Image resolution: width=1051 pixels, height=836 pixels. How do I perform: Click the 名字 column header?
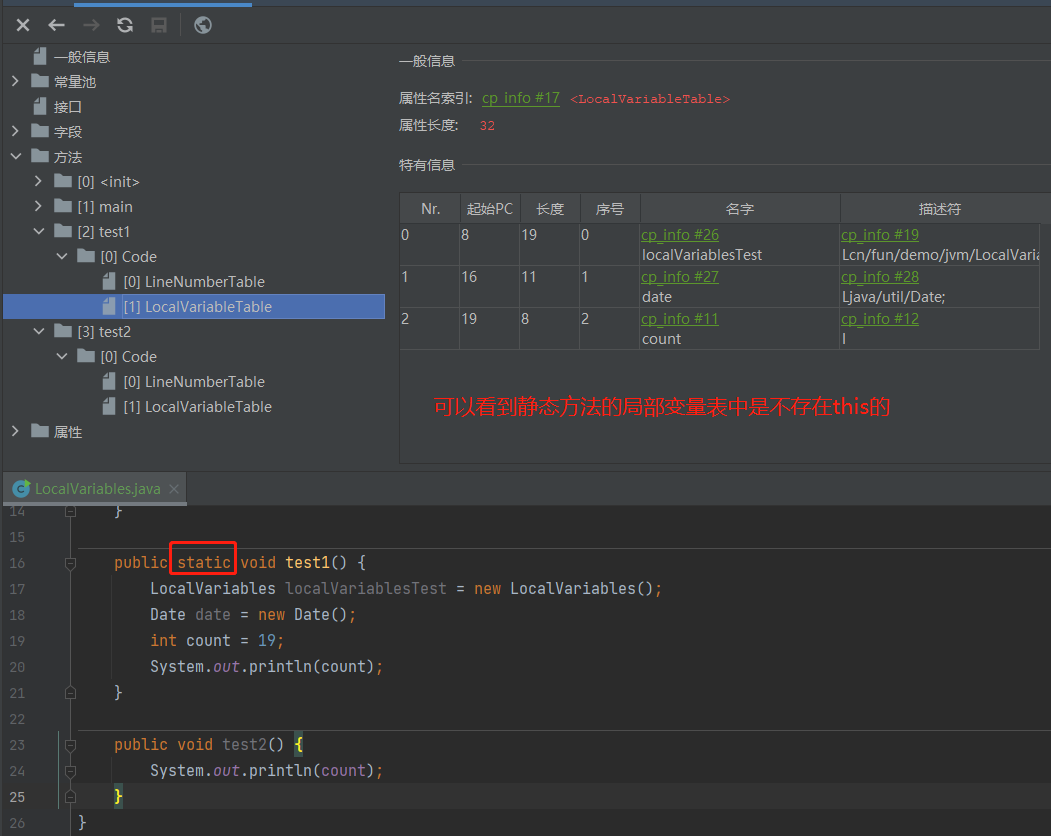tap(740, 209)
